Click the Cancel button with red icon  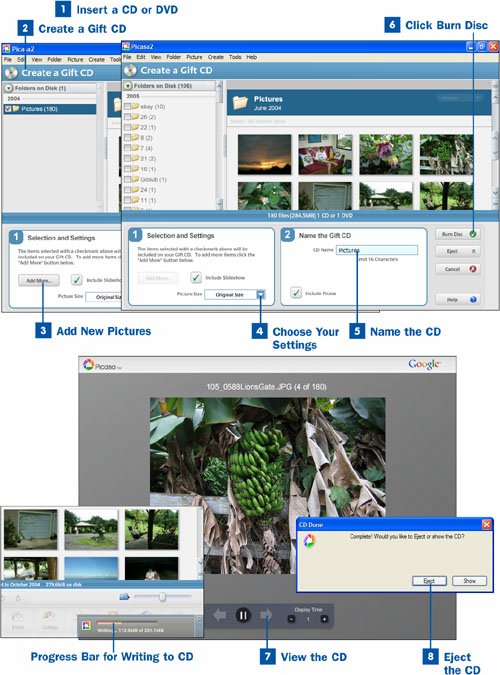click(x=458, y=269)
